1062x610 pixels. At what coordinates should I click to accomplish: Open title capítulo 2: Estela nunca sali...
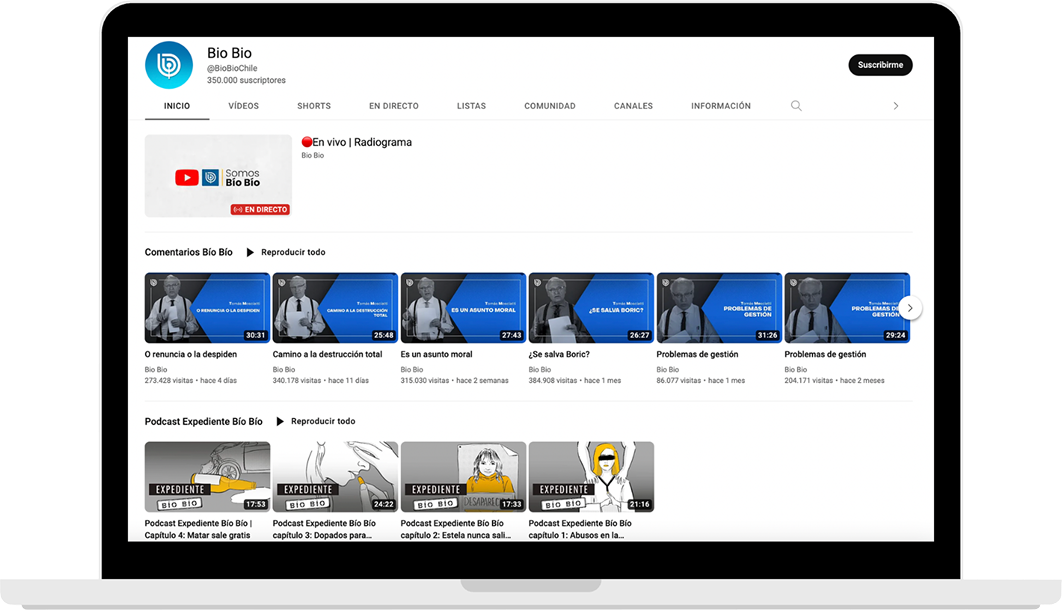(456, 529)
